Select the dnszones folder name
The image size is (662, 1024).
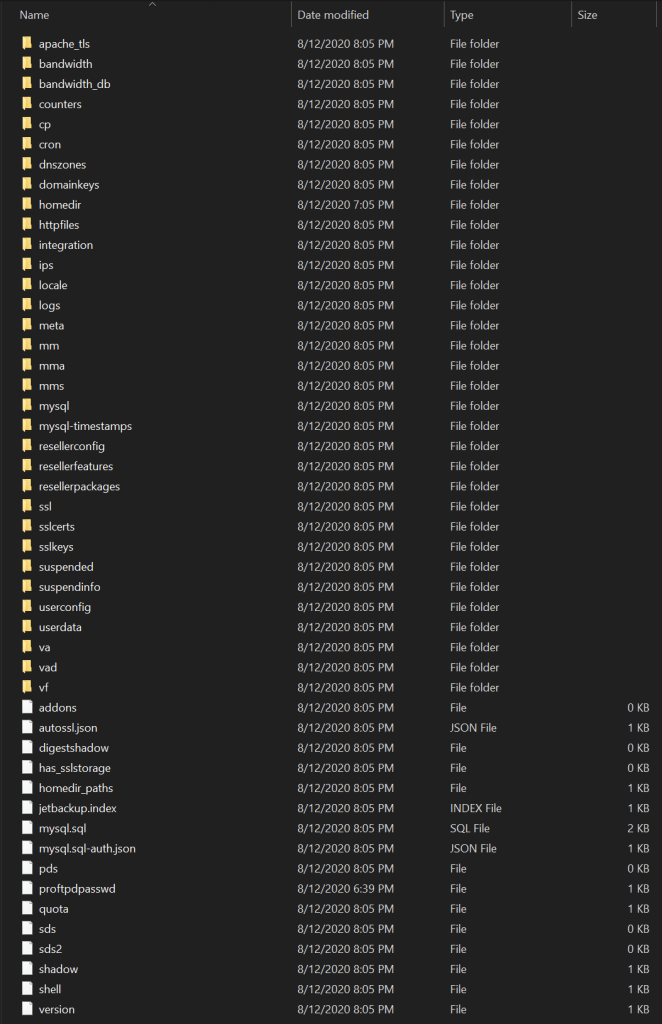[62, 165]
